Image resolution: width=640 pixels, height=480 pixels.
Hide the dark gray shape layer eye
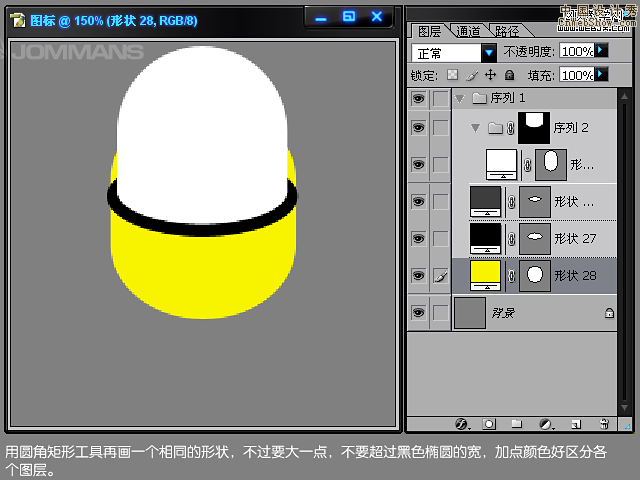[418, 202]
